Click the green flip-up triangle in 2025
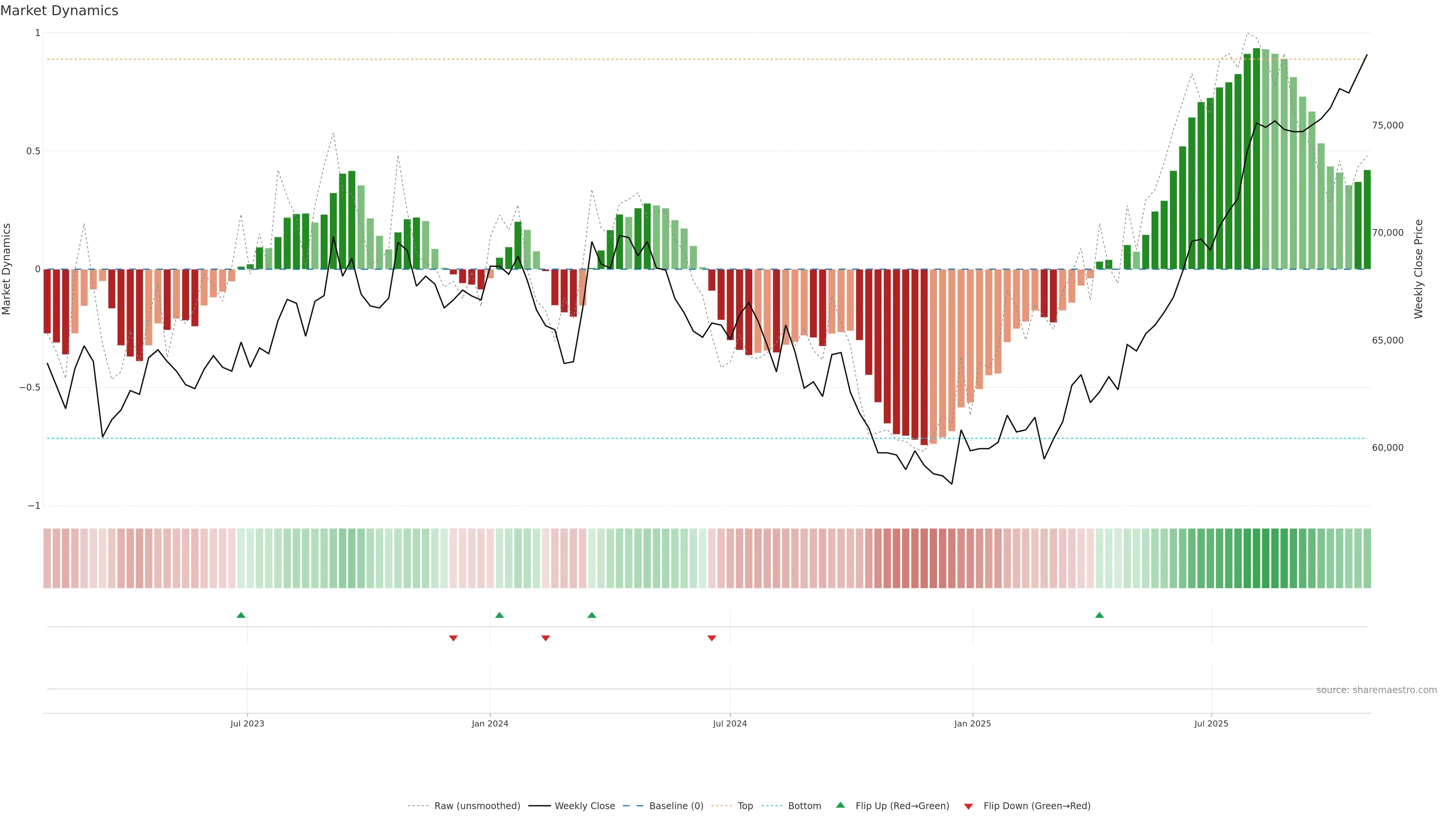 [1099, 615]
